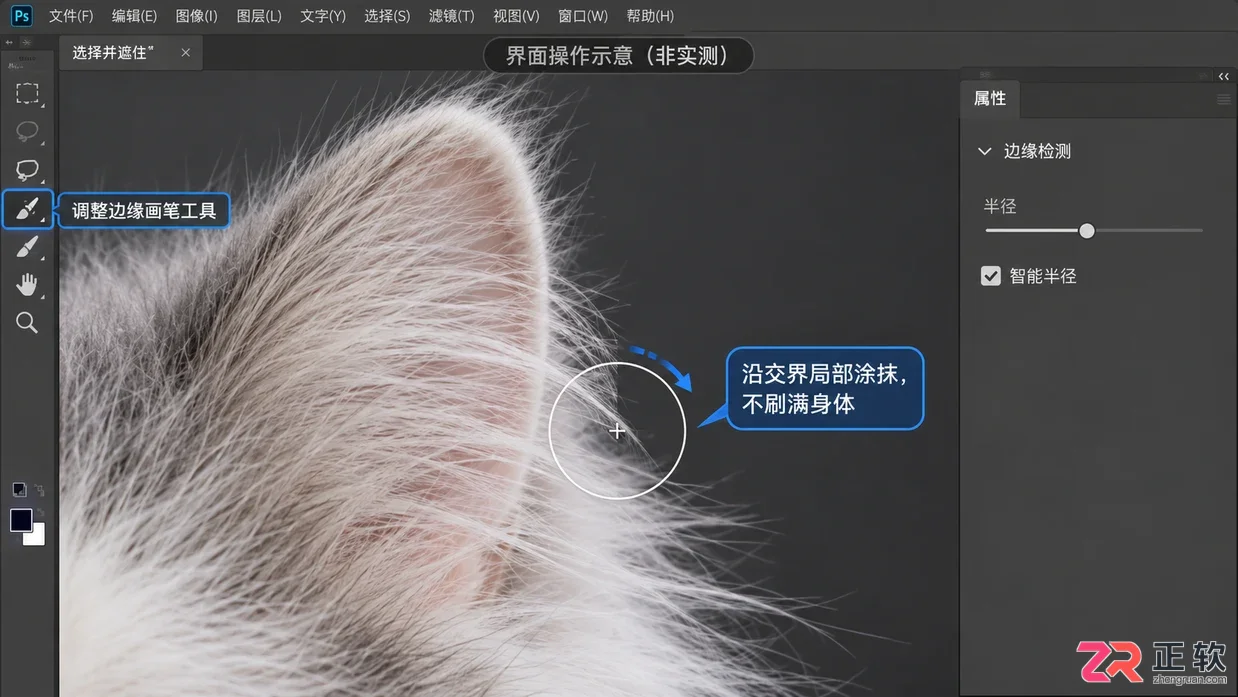Open the 文件(F) menu
1238x697 pixels.
71,16
